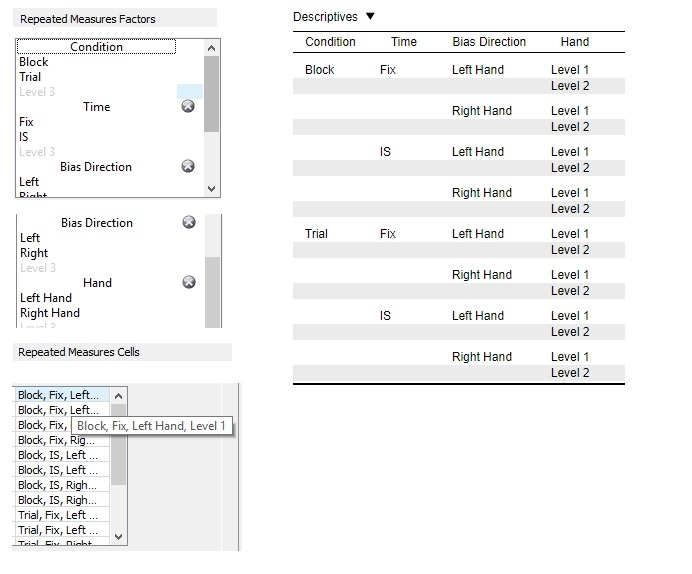Click the lower factors list scrollbar thumb

(x=213, y=292)
